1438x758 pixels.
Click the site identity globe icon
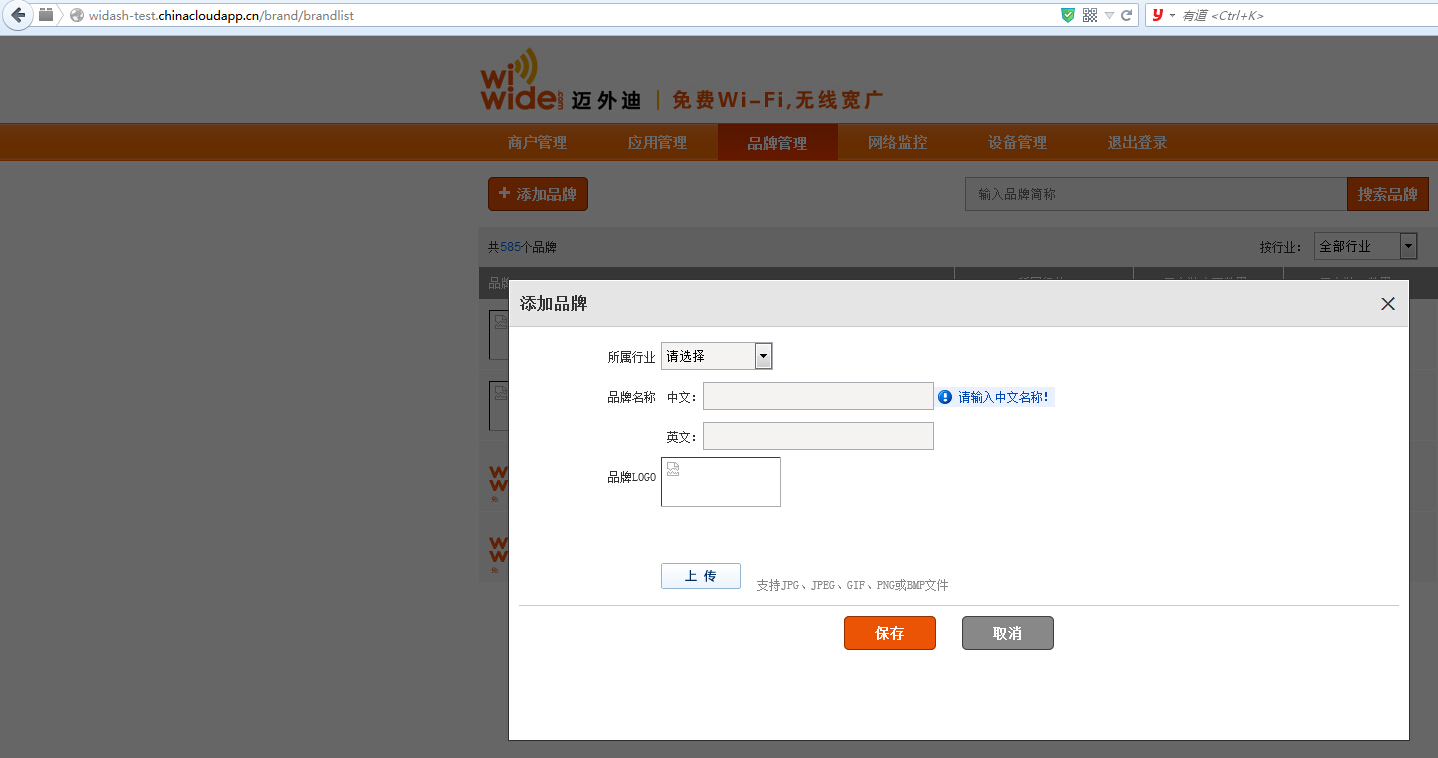point(76,15)
